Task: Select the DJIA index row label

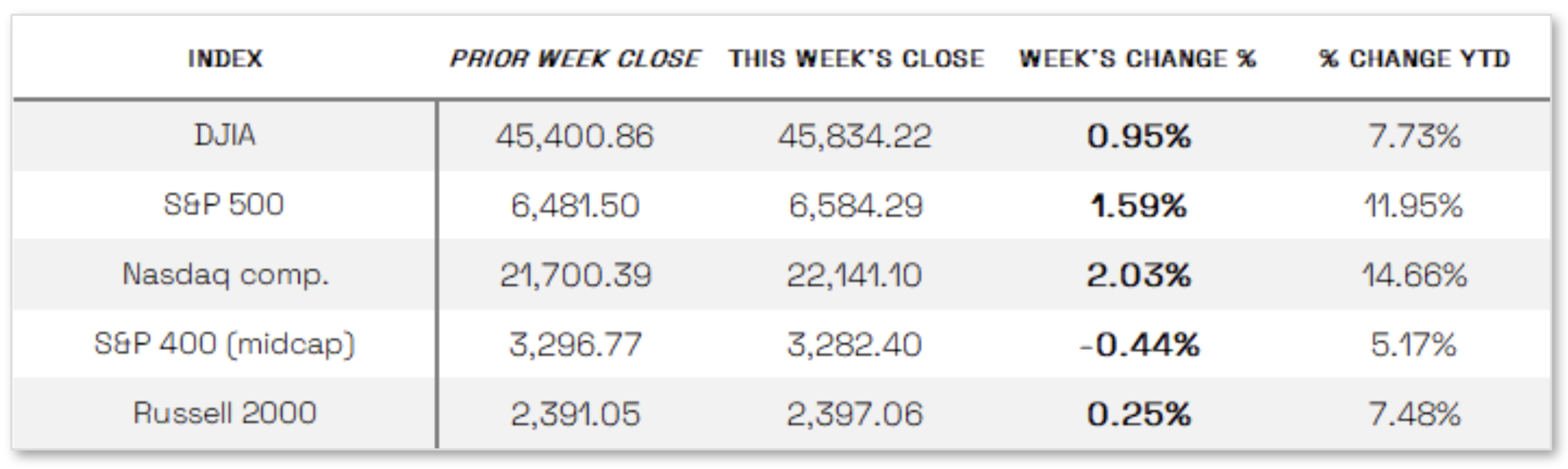Action: pos(225,135)
